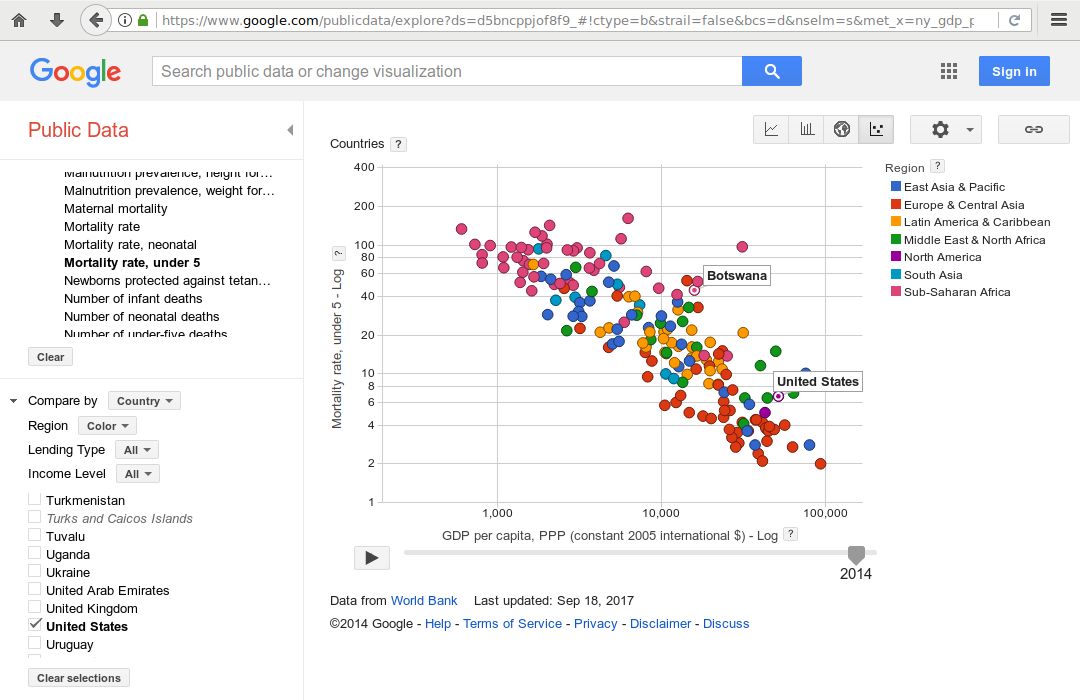
Task: Select the bubble scatter chart view
Action: pyautogui.click(x=876, y=129)
